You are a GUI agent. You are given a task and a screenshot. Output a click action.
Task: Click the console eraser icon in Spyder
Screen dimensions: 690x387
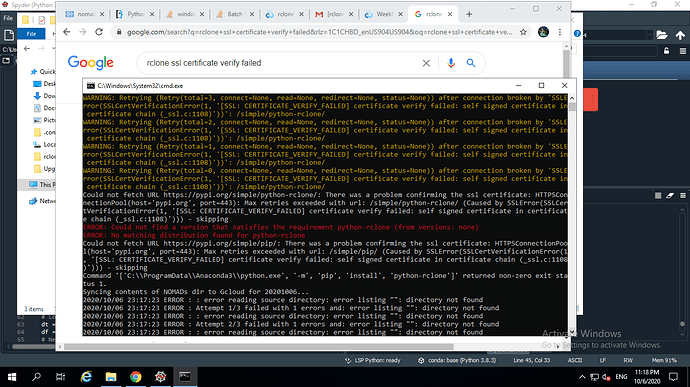click(x=670, y=195)
